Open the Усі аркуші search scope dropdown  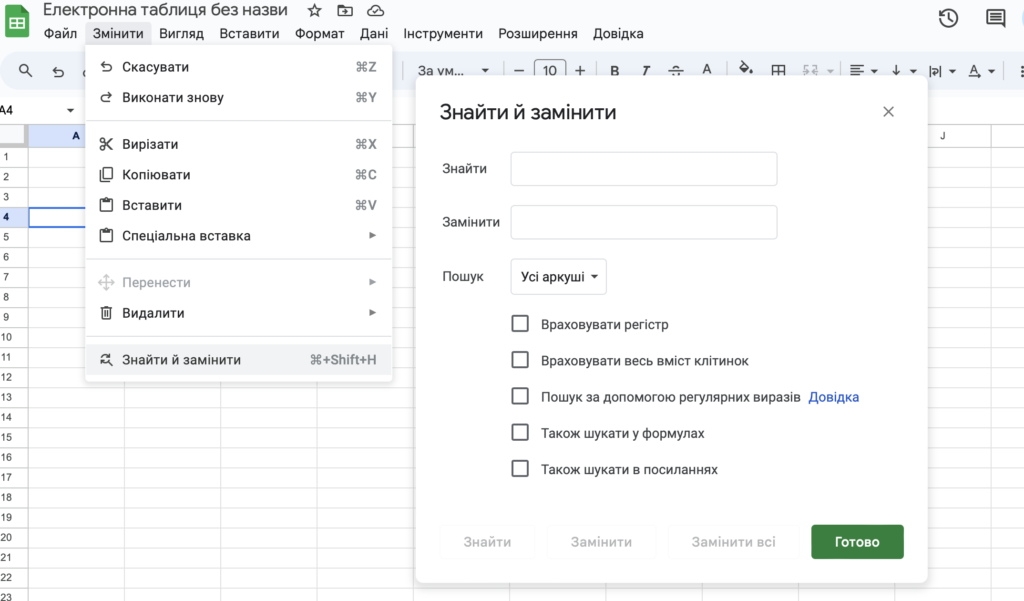[x=558, y=277]
